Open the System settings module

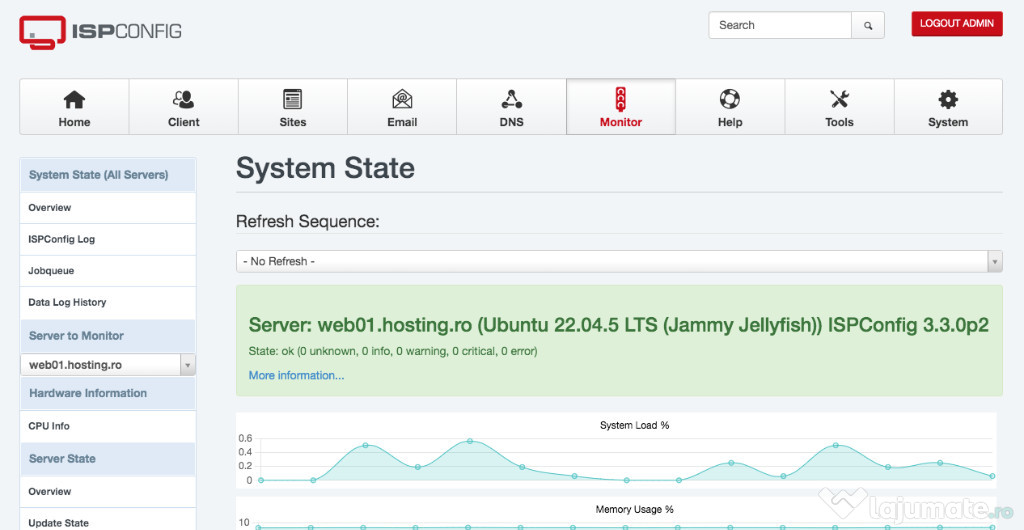[948, 107]
